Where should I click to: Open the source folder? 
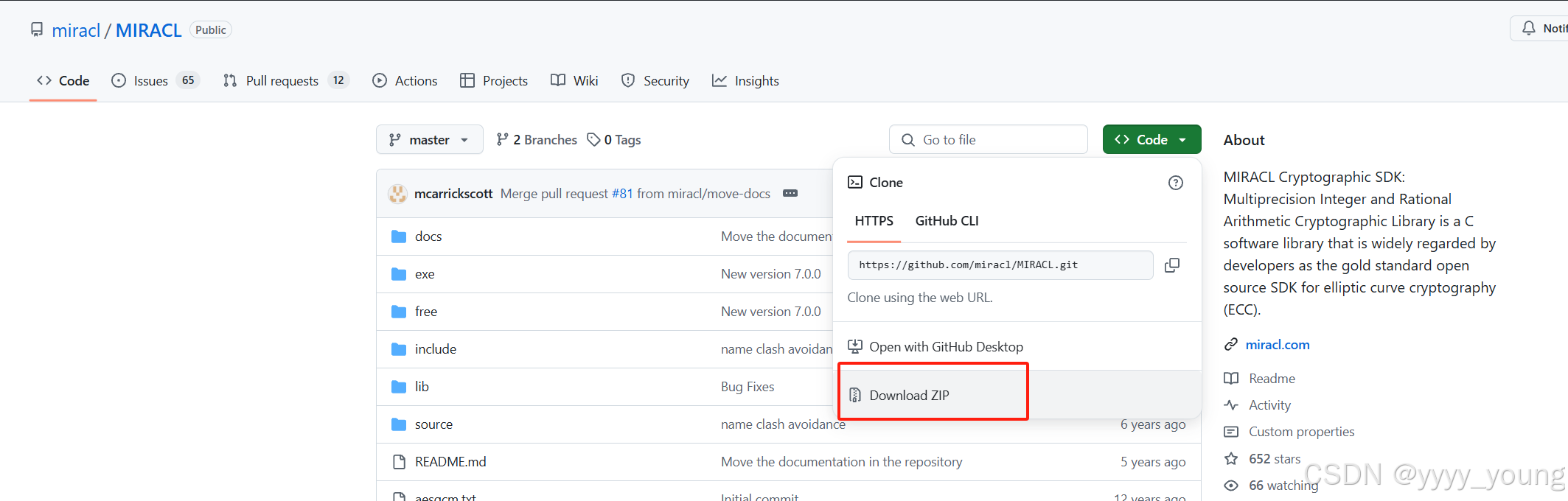pos(433,424)
